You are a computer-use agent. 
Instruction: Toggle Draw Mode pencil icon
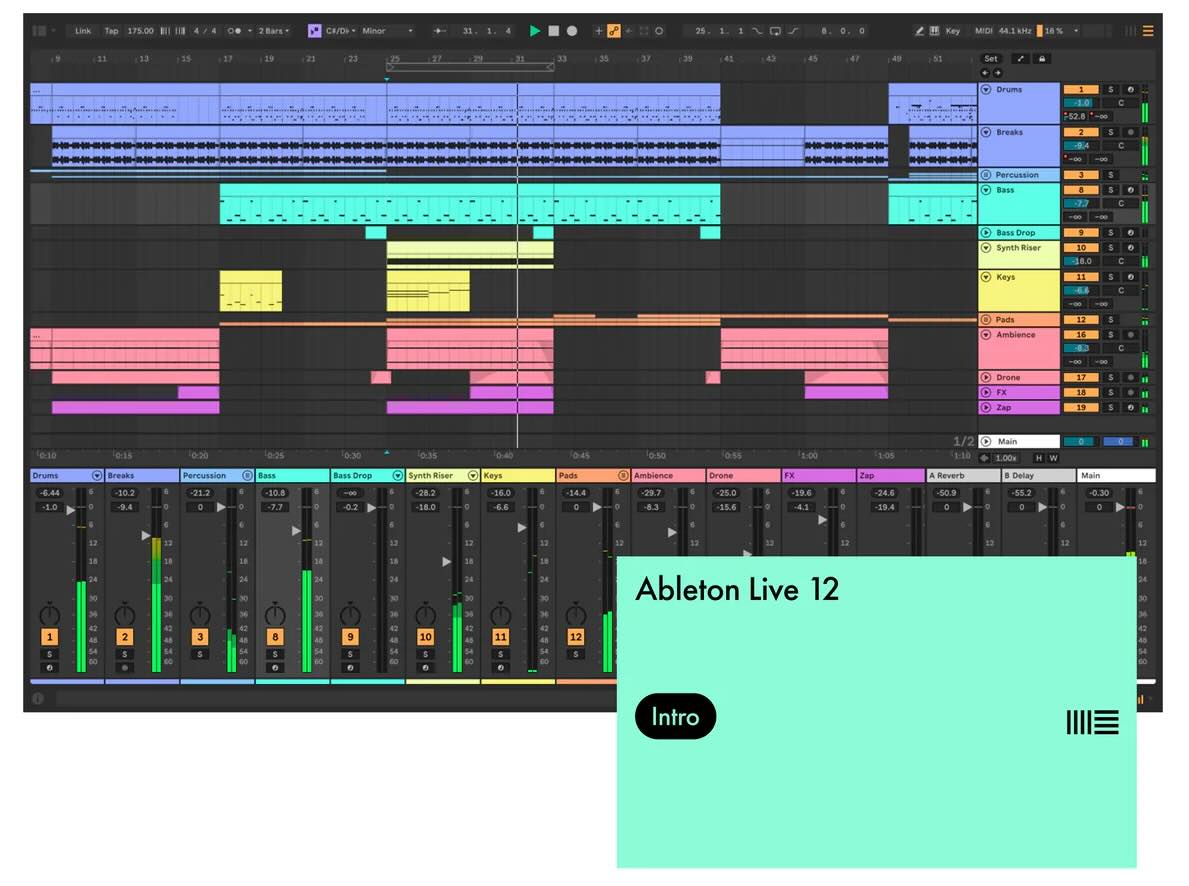click(x=919, y=31)
